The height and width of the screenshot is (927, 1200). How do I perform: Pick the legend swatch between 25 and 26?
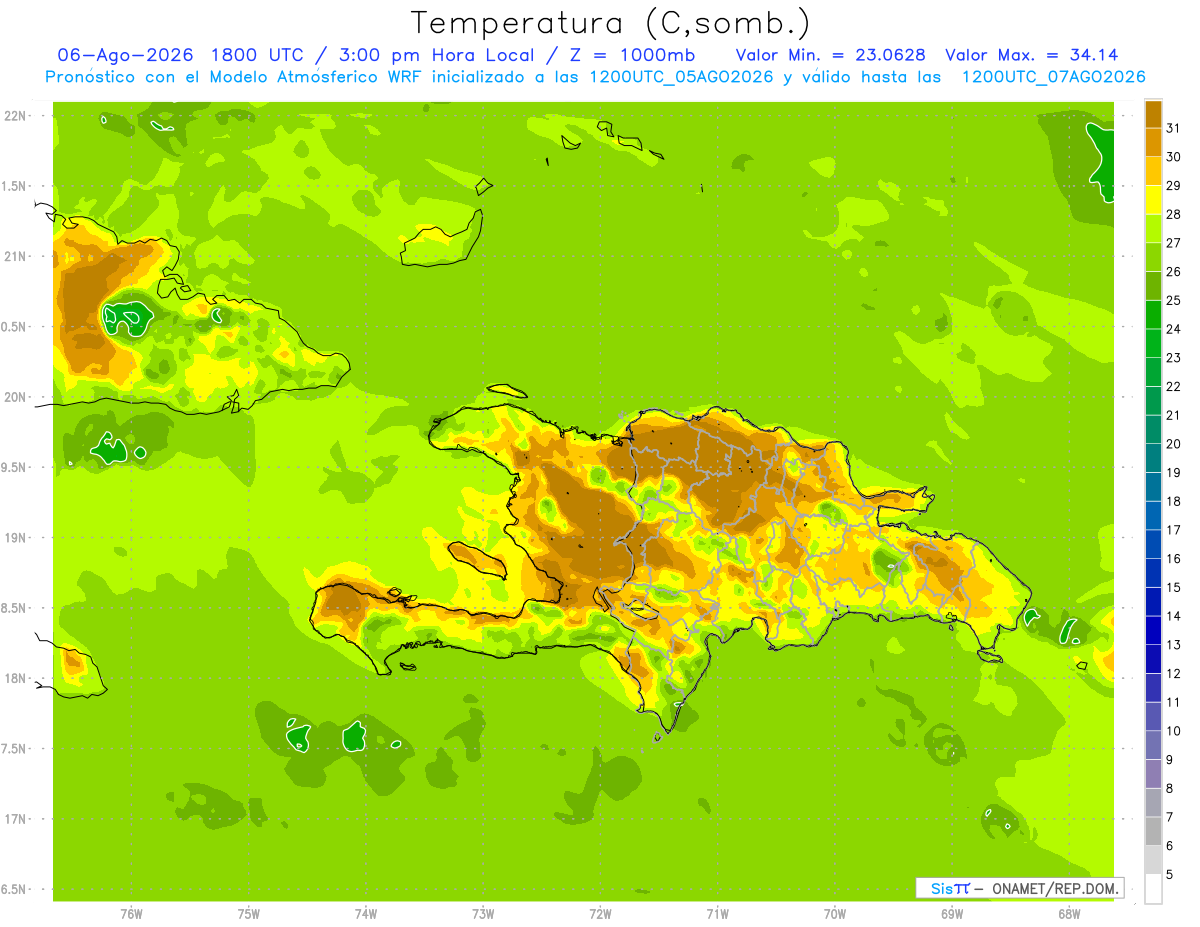pos(1153,286)
